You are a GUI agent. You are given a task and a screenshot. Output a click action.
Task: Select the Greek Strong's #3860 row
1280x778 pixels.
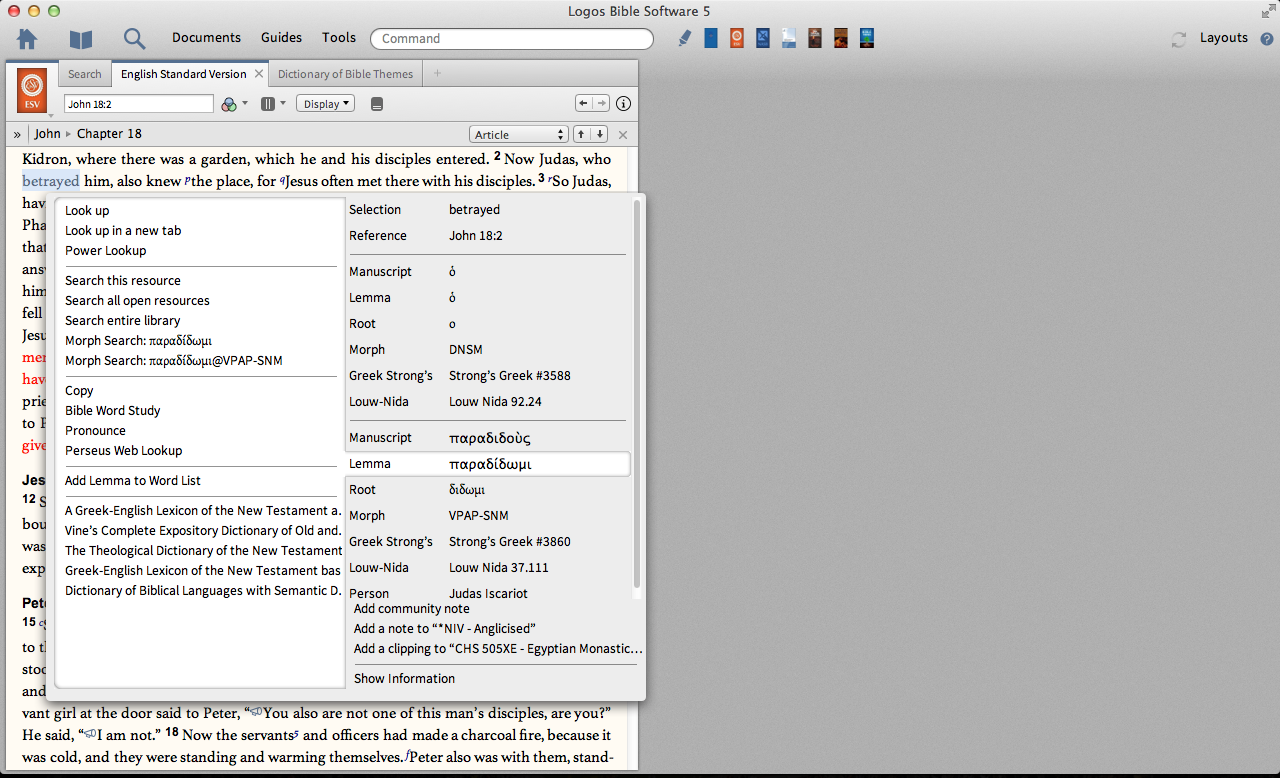point(487,542)
